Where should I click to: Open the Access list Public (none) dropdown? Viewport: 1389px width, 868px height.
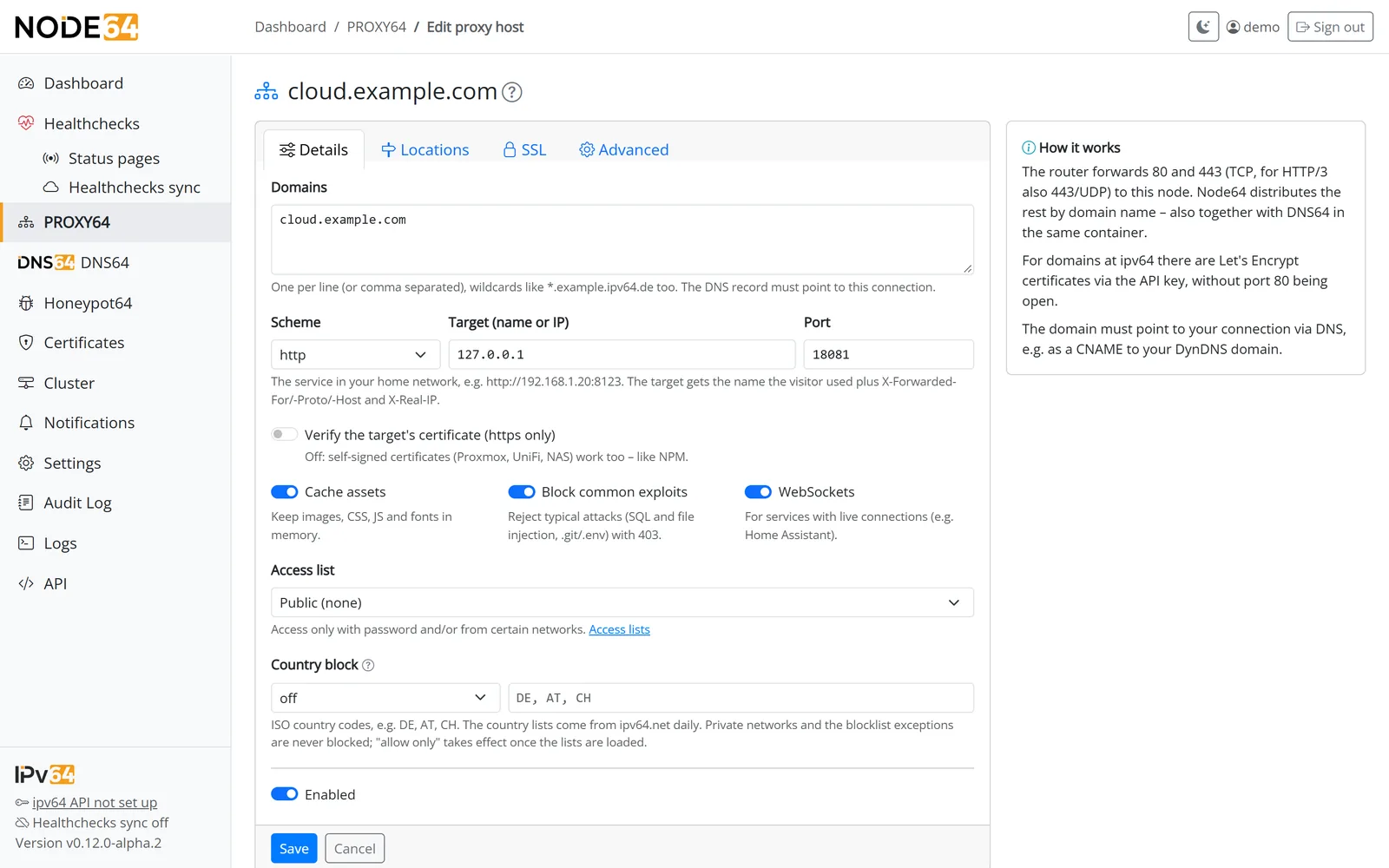tap(622, 602)
